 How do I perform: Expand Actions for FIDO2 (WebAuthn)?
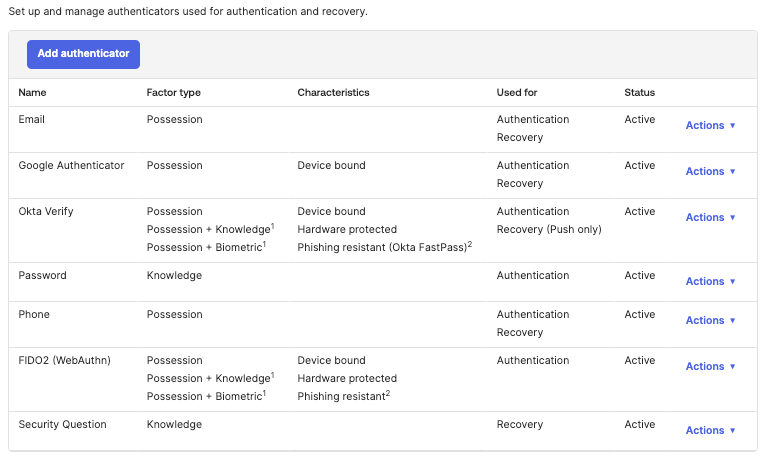[x=710, y=367]
